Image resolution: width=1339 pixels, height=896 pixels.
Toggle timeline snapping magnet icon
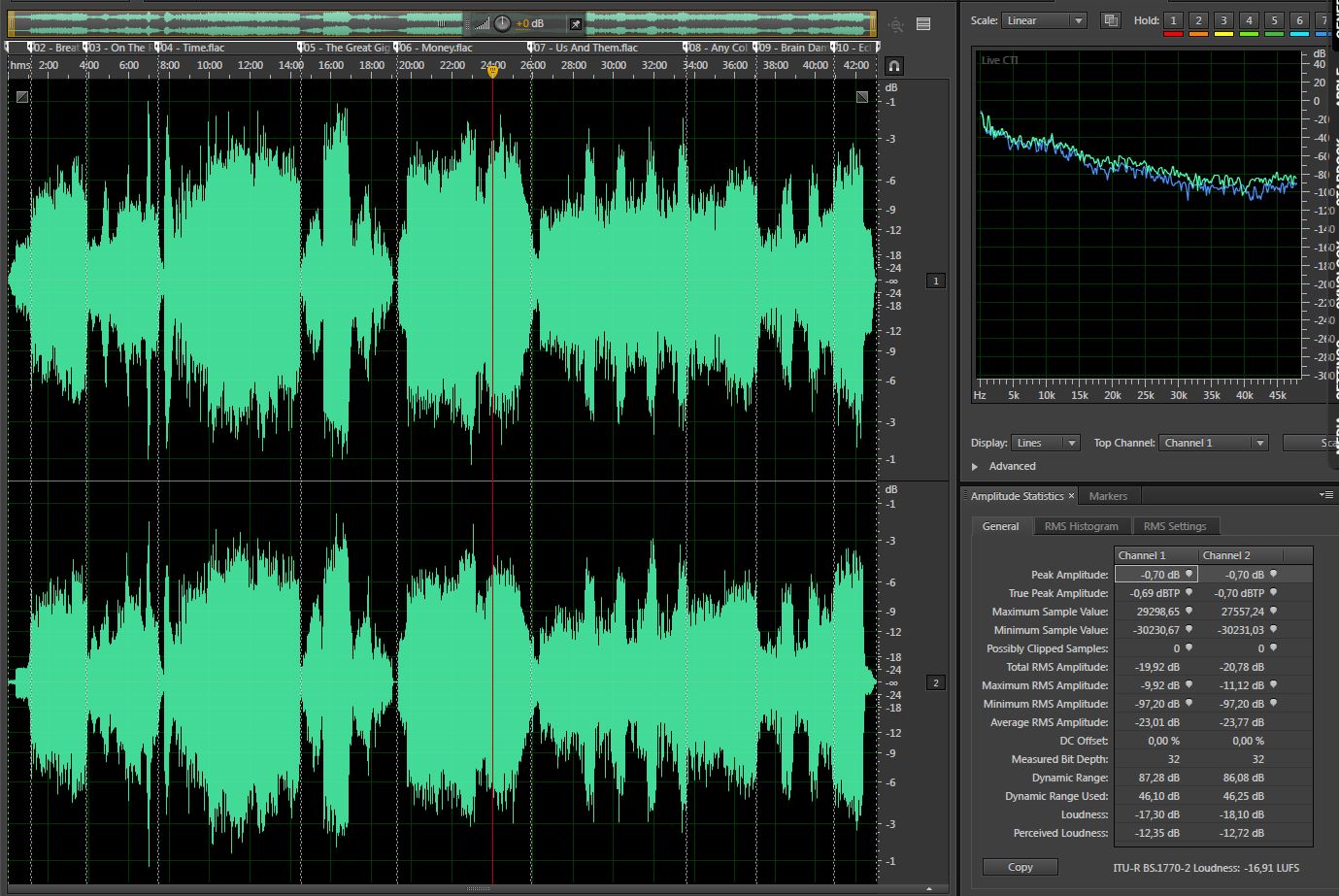click(894, 66)
